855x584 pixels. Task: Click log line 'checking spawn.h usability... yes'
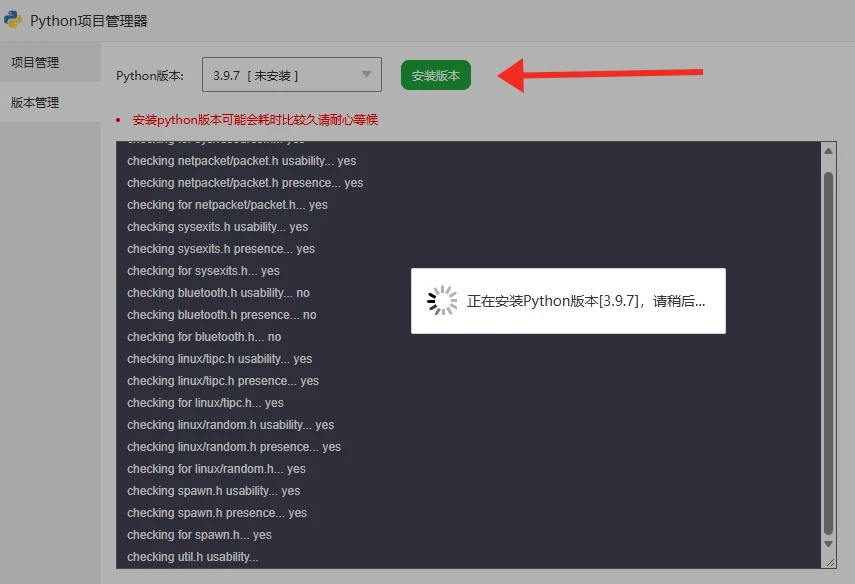pyautogui.click(x=214, y=491)
